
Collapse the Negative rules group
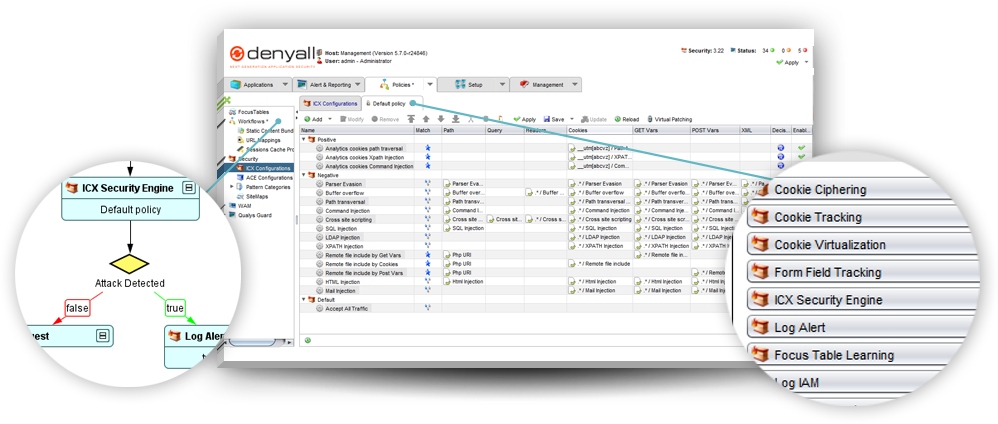tap(304, 175)
